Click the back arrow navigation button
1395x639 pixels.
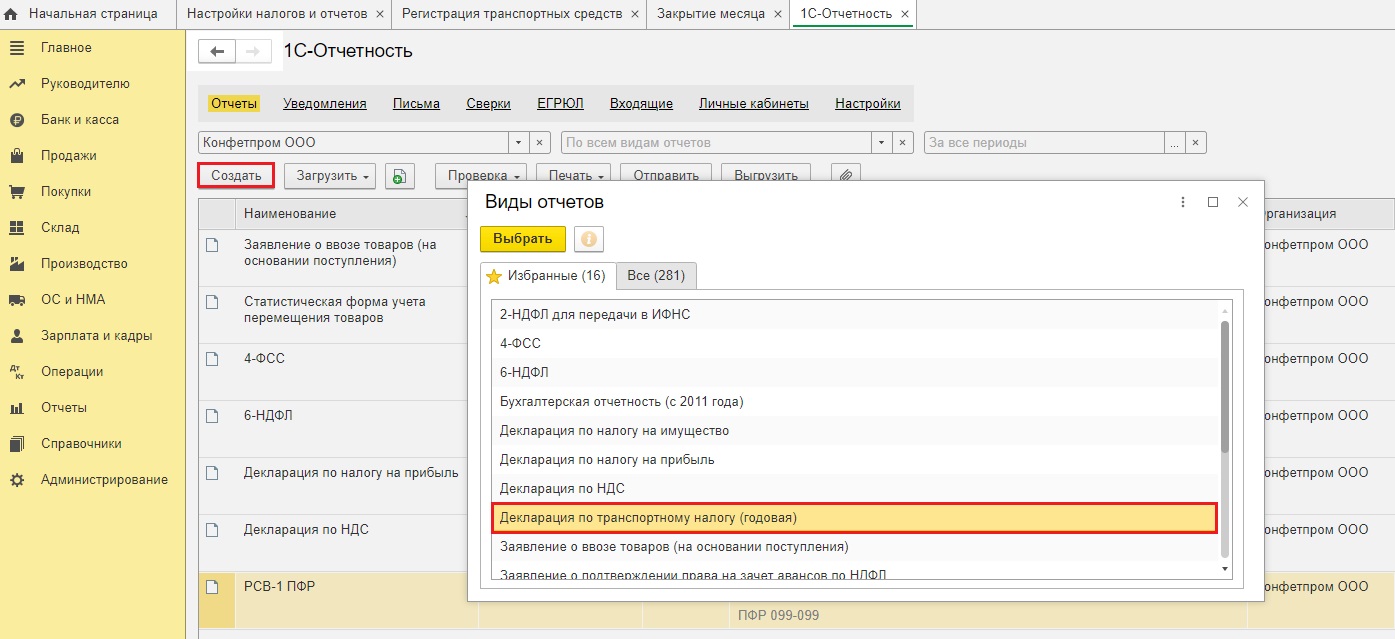217,52
